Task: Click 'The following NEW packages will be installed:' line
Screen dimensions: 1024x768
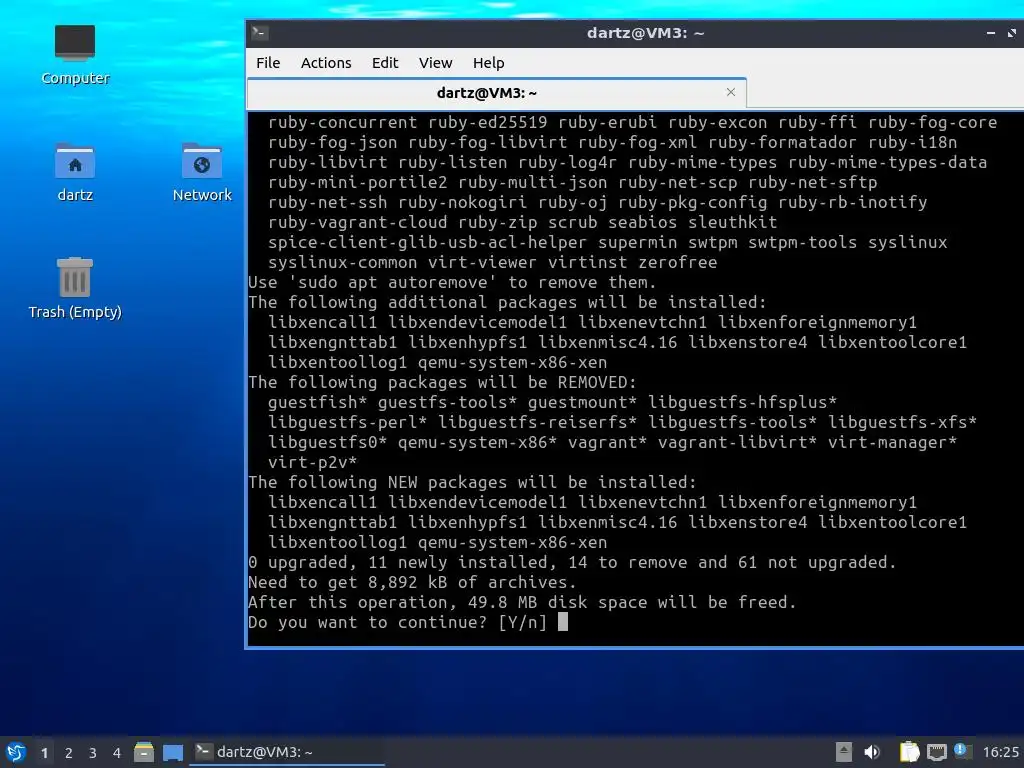Action: point(472,482)
